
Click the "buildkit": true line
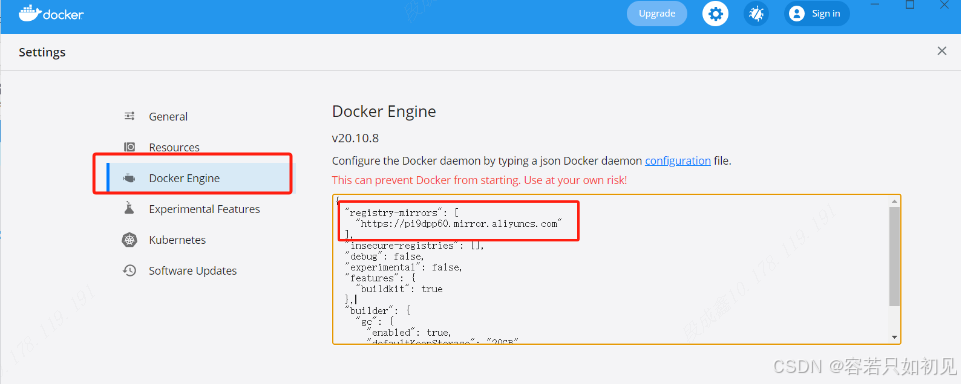pyautogui.click(x=399, y=289)
